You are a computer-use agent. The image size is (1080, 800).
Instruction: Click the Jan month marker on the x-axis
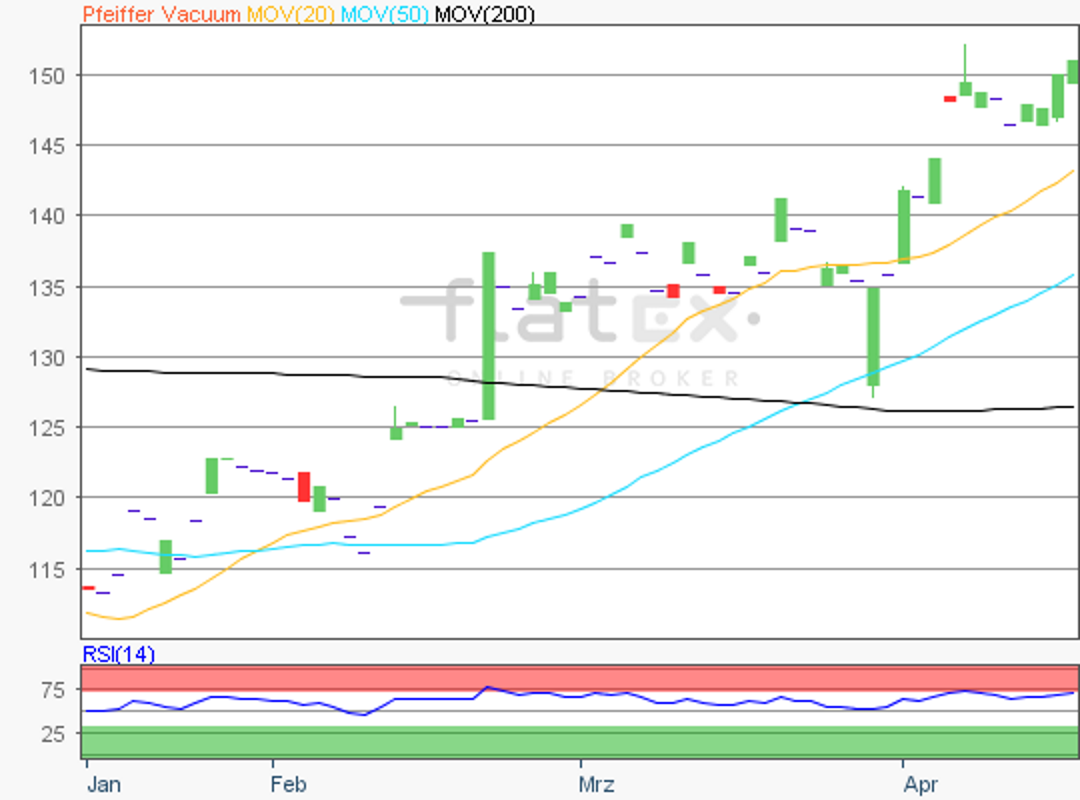click(x=103, y=784)
